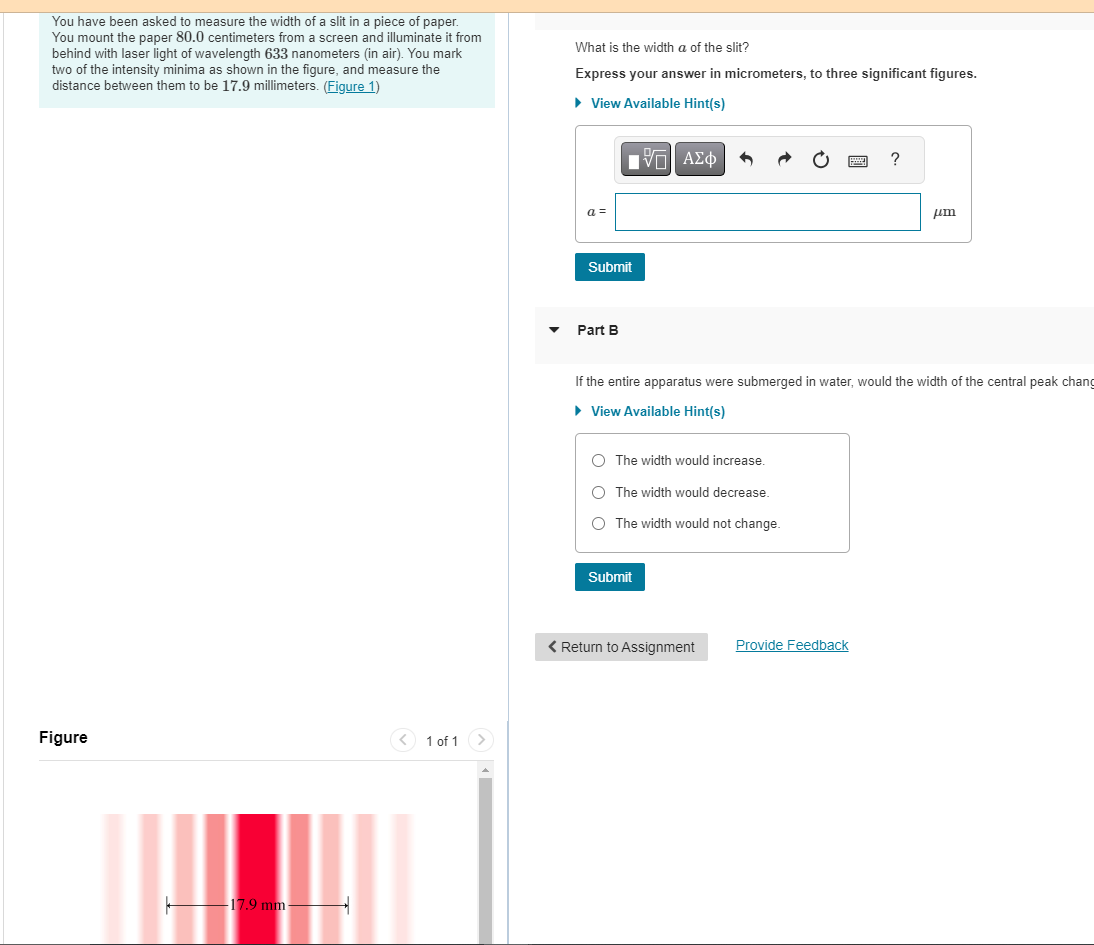Click the equation editor help question mark
This screenshot has height=945, width=1094.
coord(894,159)
